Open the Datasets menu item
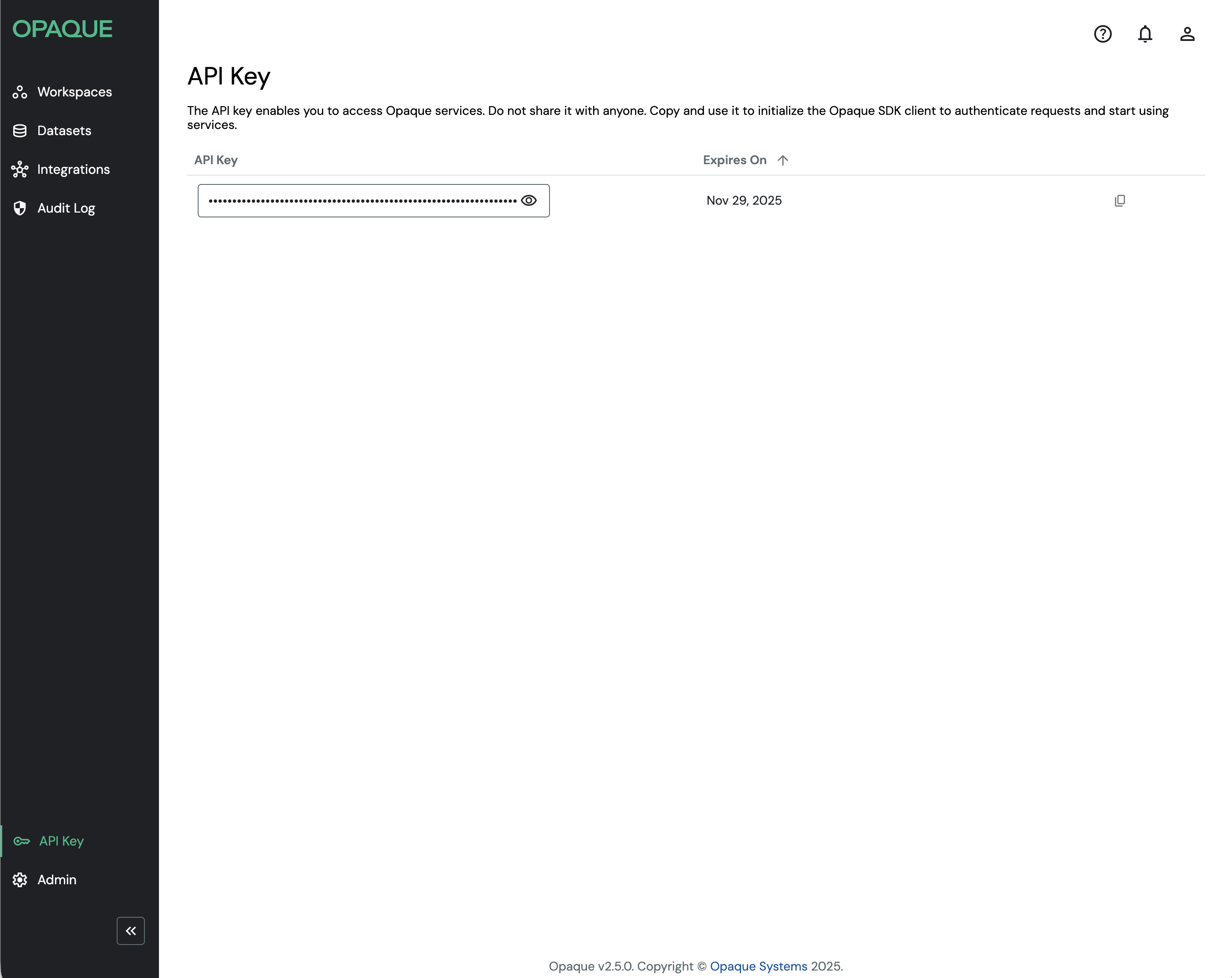 [x=64, y=131]
